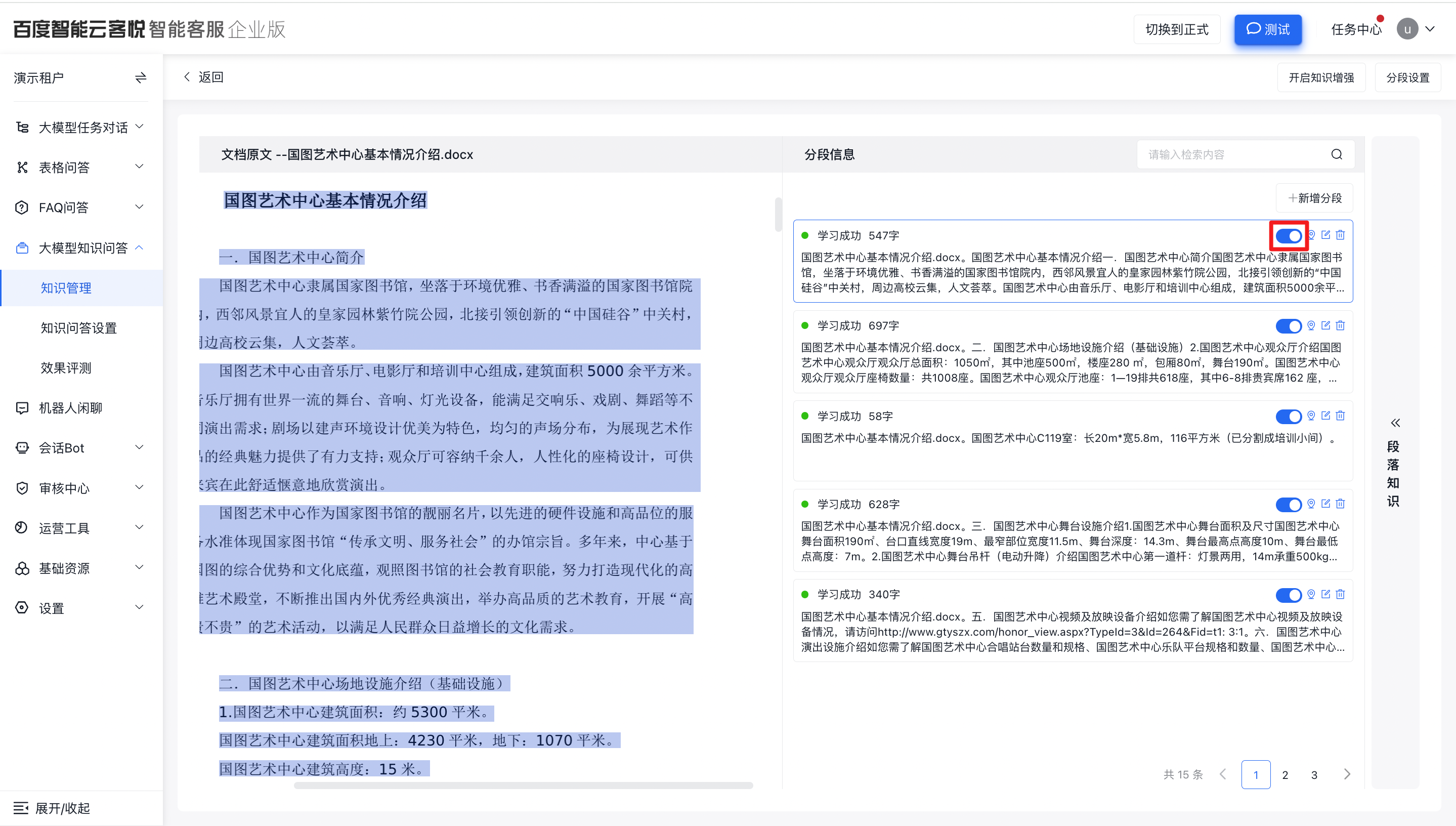Edit the 547字 segment
1456x826 pixels.
pos(1325,235)
